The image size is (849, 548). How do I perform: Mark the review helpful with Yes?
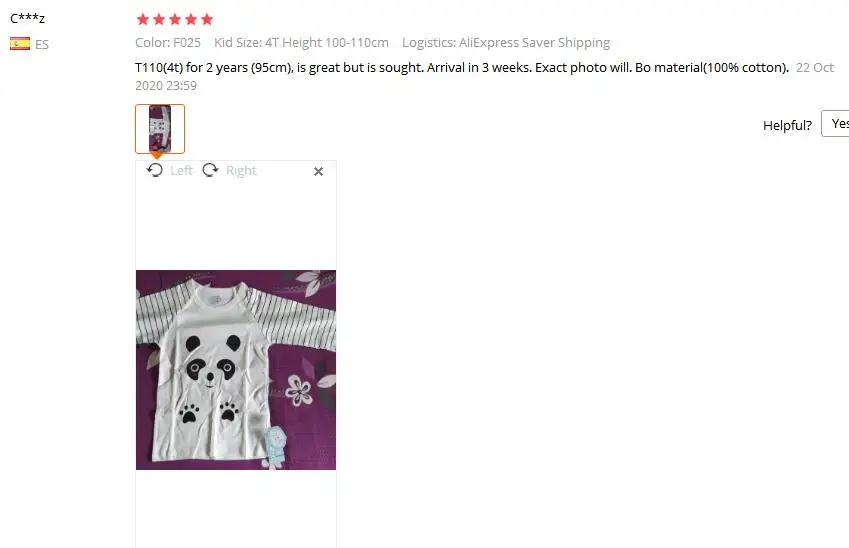835,123
